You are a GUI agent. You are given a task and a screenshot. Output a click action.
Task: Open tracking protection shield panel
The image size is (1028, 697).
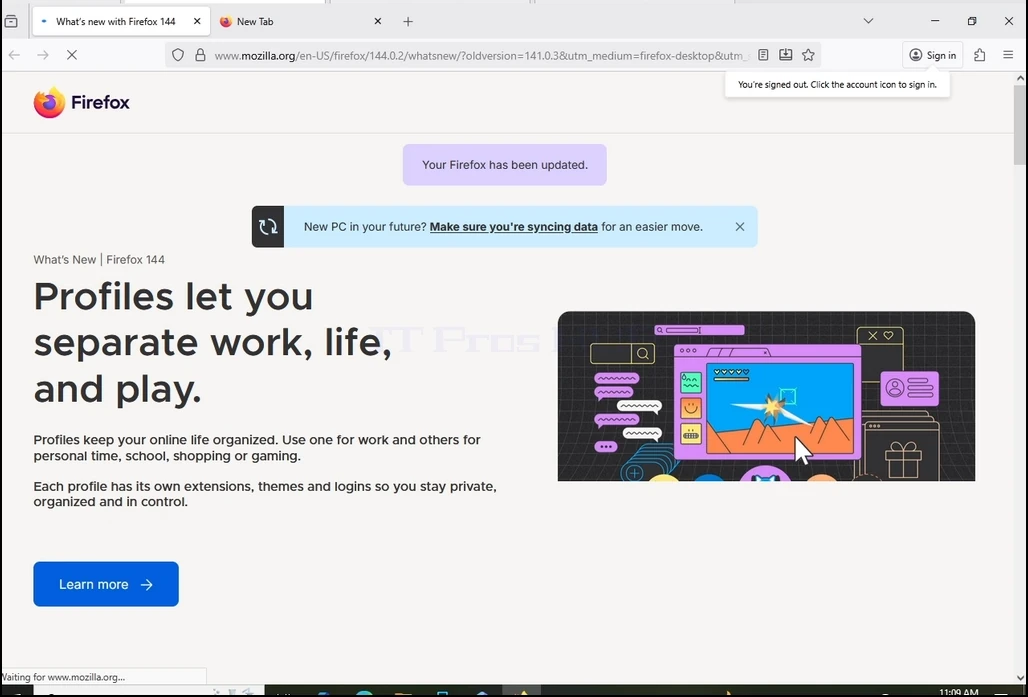pyautogui.click(x=178, y=56)
